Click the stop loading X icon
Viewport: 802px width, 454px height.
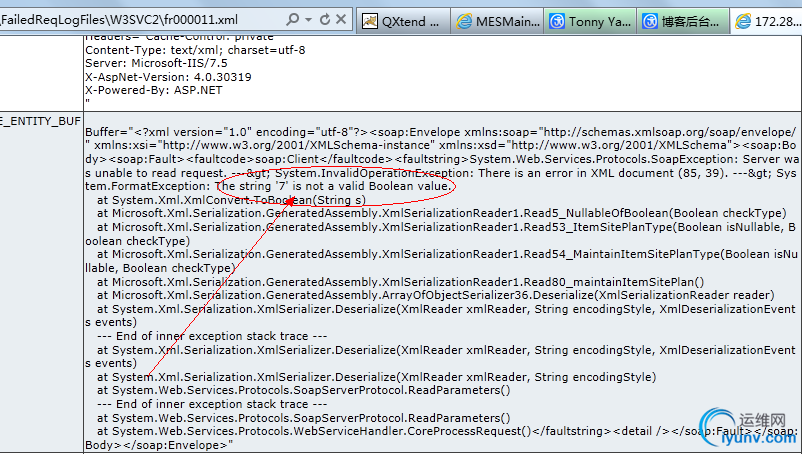(x=341, y=19)
